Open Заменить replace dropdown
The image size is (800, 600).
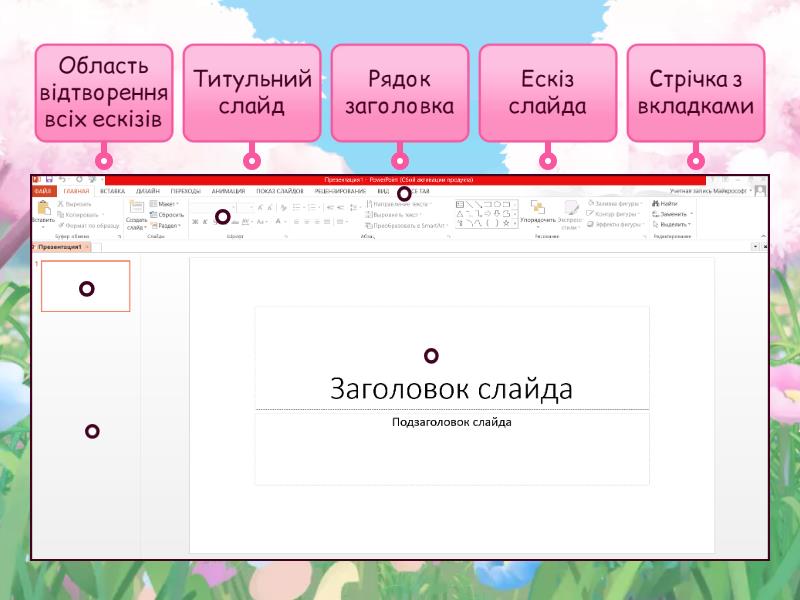pyautogui.click(x=673, y=214)
